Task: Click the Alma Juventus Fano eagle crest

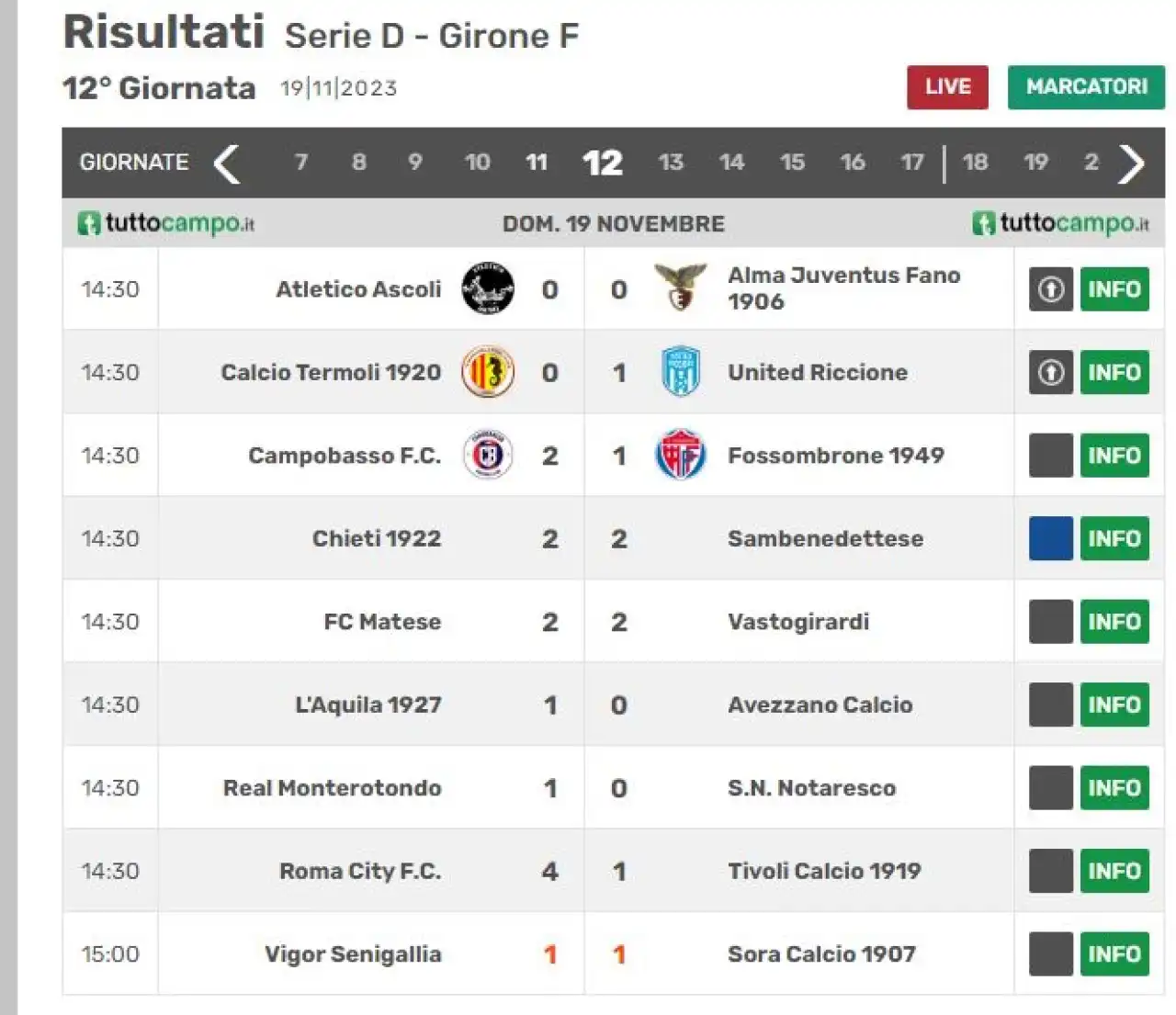Action: pos(680,288)
